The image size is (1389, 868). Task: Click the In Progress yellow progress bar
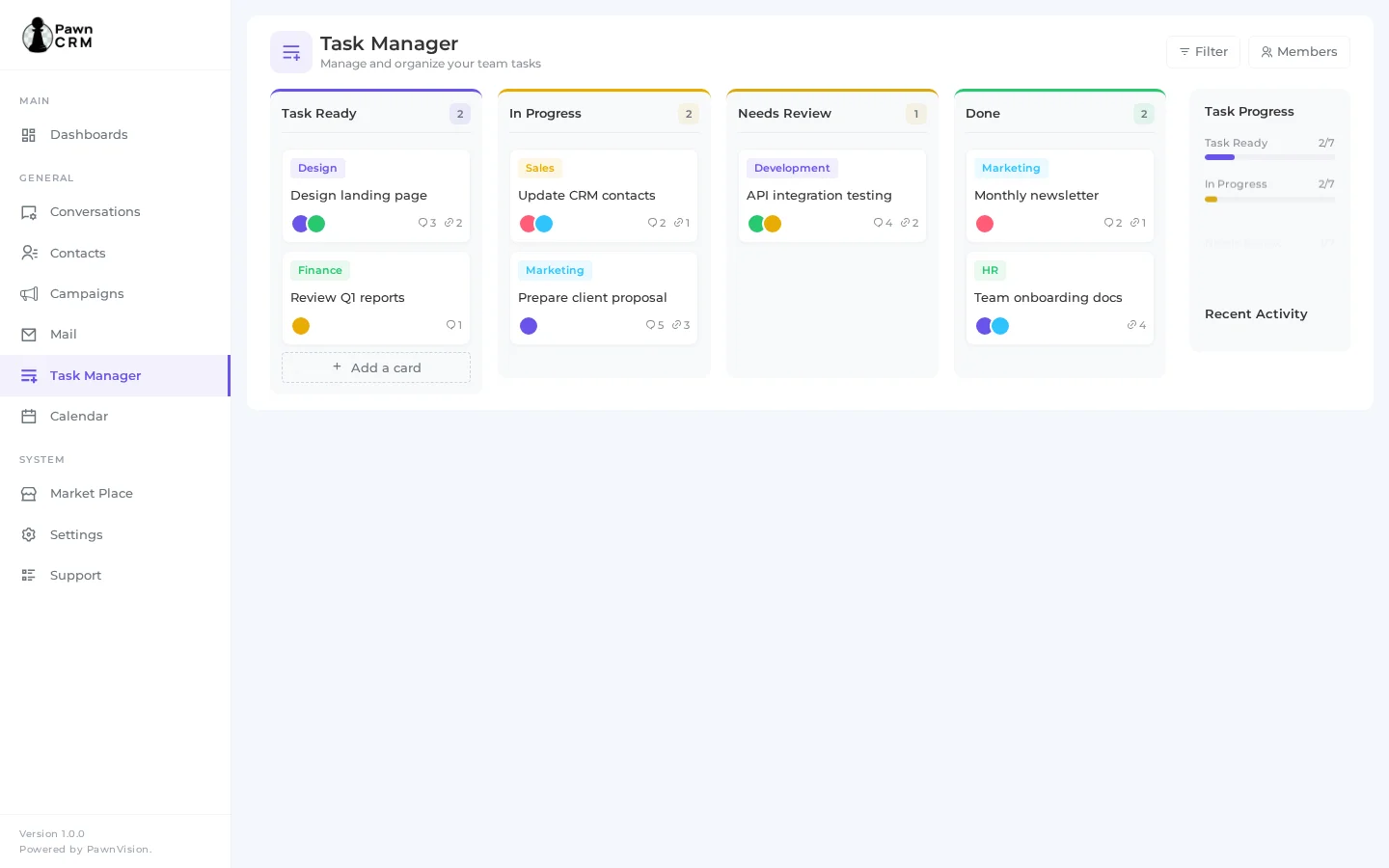coord(1211,199)
